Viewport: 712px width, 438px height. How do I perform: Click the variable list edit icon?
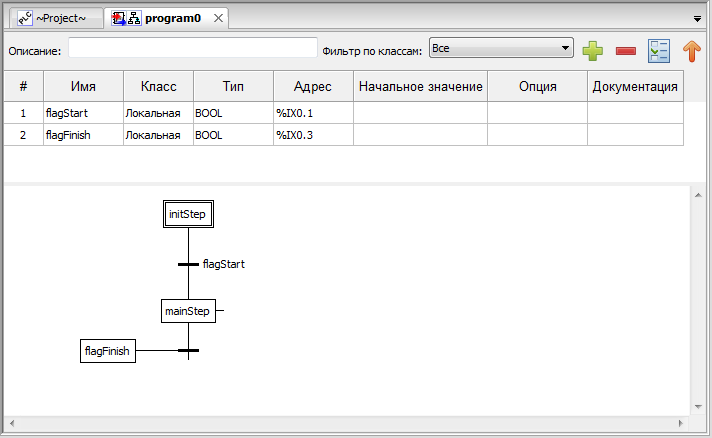(x=658, y=50)
